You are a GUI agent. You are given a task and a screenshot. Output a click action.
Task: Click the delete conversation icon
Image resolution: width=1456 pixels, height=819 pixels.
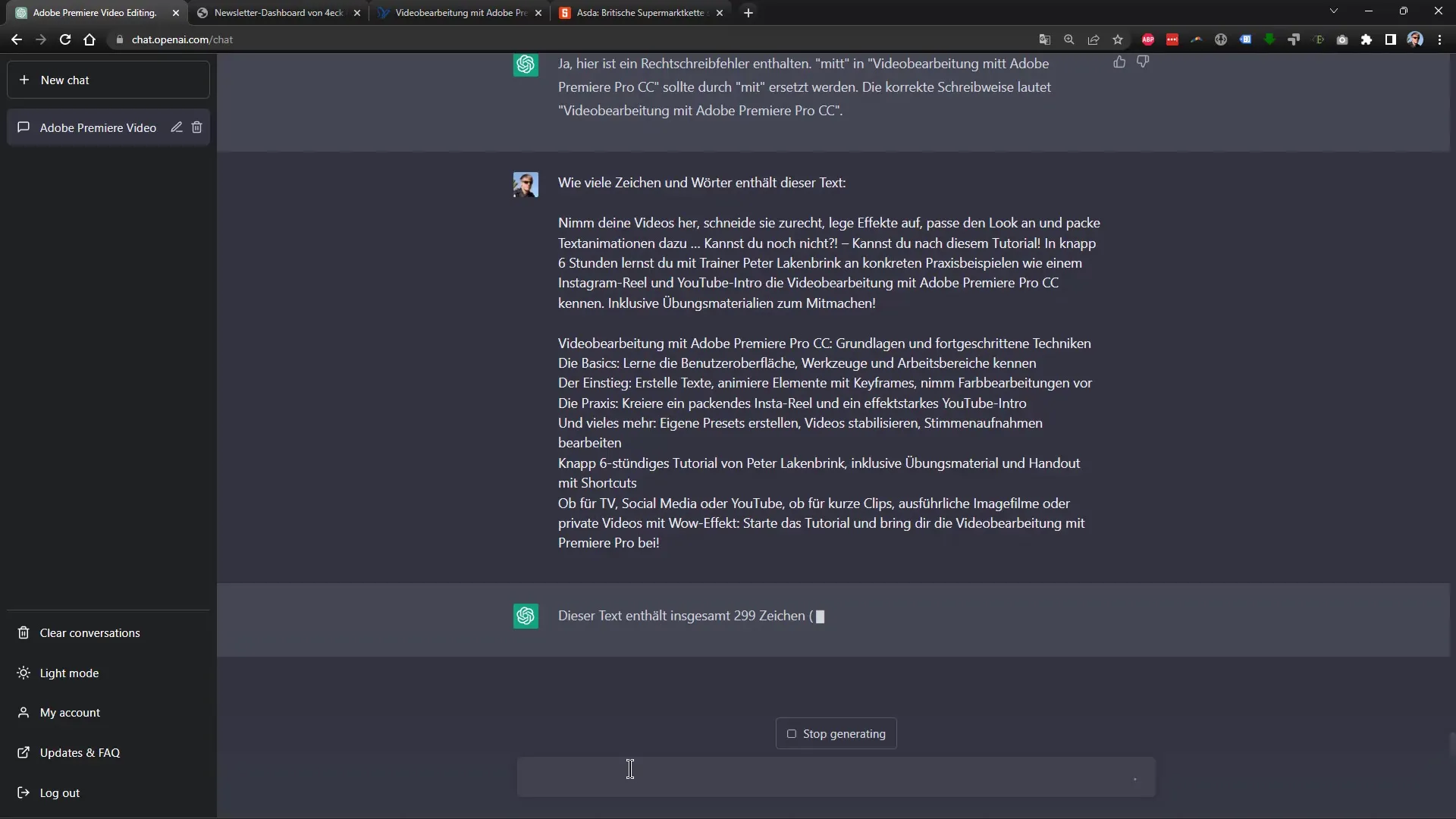click(x=197, y=127)
